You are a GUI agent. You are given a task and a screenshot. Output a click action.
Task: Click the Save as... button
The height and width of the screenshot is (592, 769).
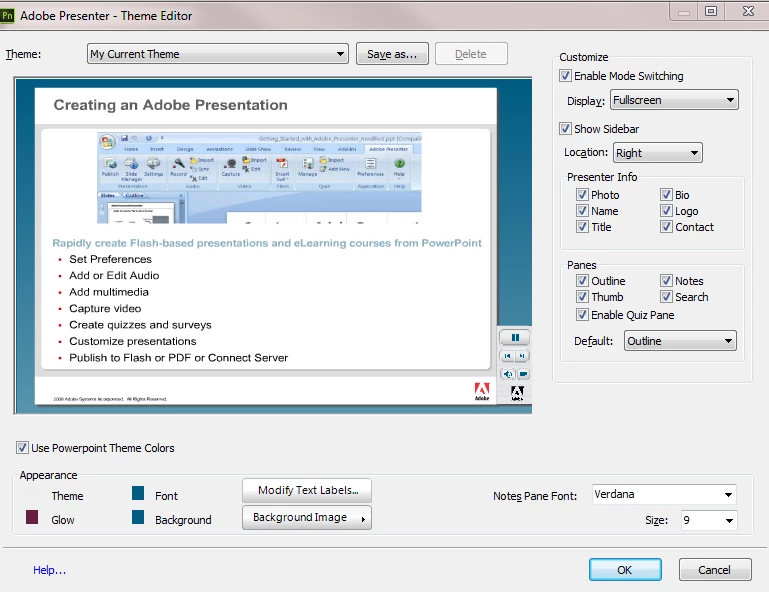tap(392, 54)
